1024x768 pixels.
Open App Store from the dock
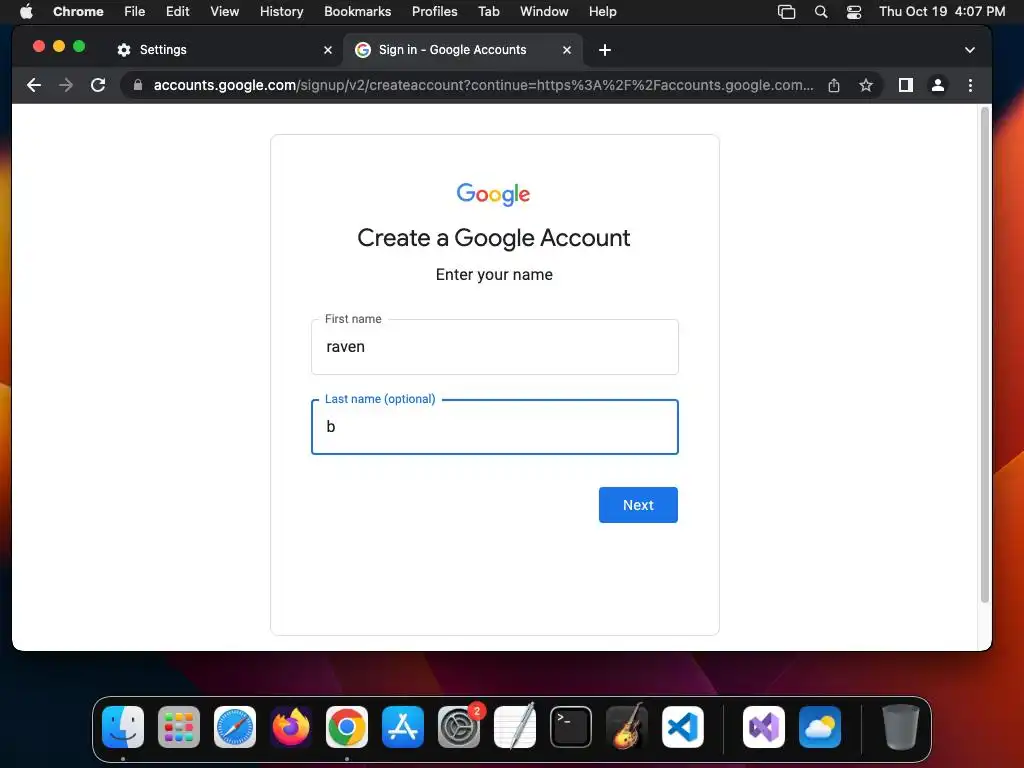coord(403,727)
